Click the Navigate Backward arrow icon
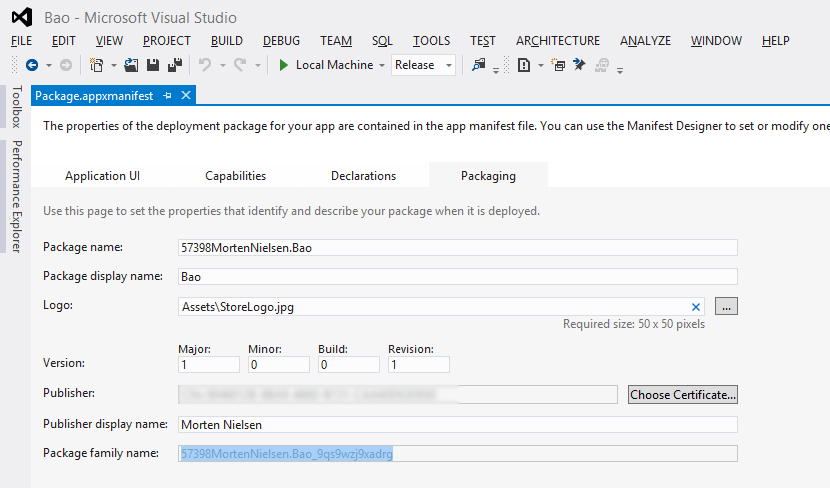This screenshot has height=488, width=830. point(32,65)
